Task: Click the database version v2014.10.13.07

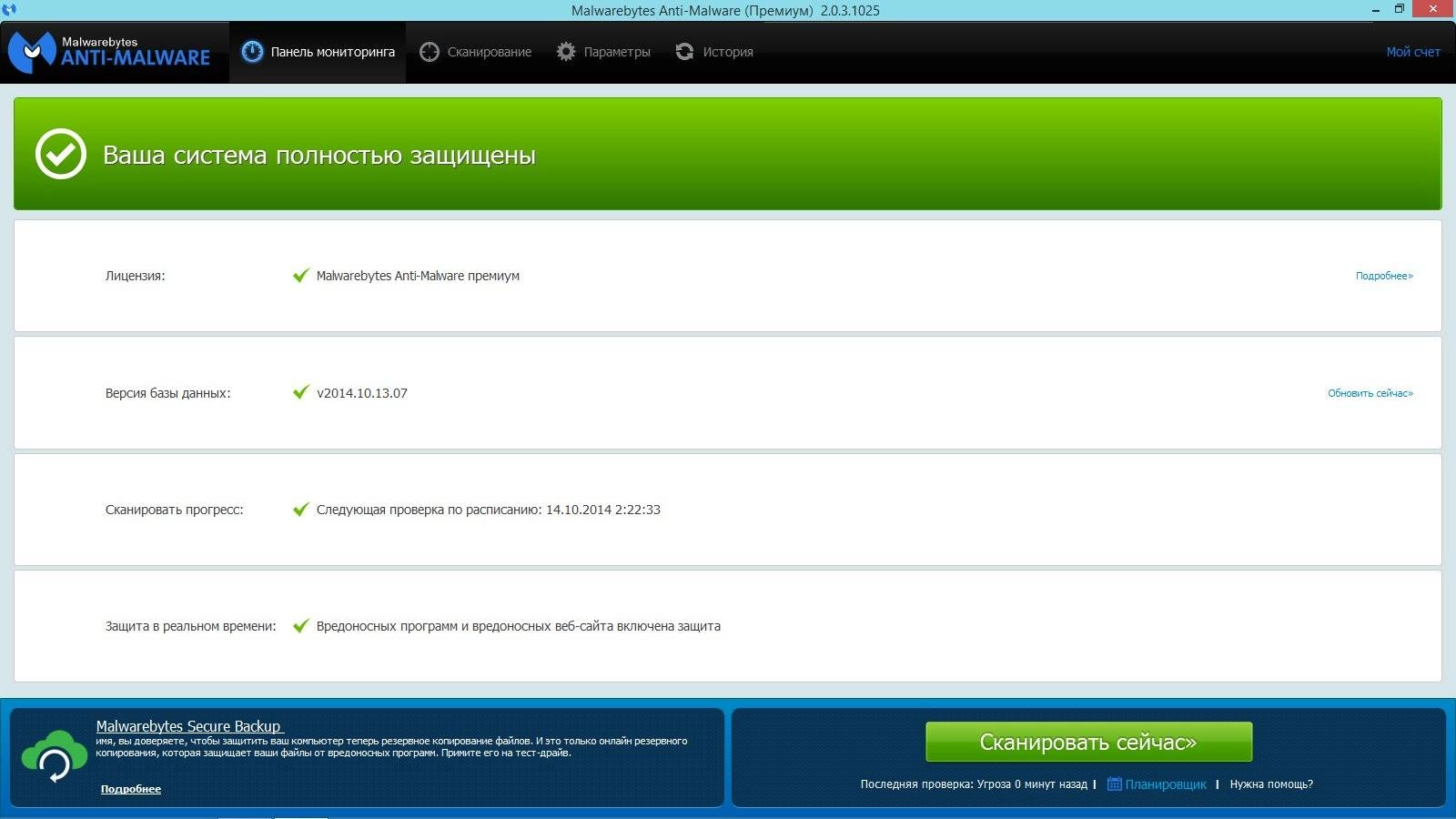Action: click(x=361, y=393)
